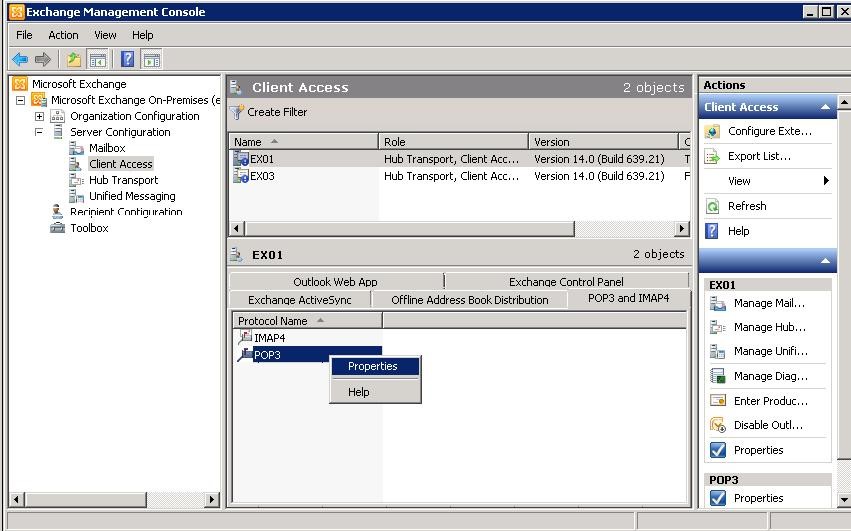The width and height of the screenshot is (851, 531).
Task: Click the Manage Mailbox Role icon
Action: [717, 304]
